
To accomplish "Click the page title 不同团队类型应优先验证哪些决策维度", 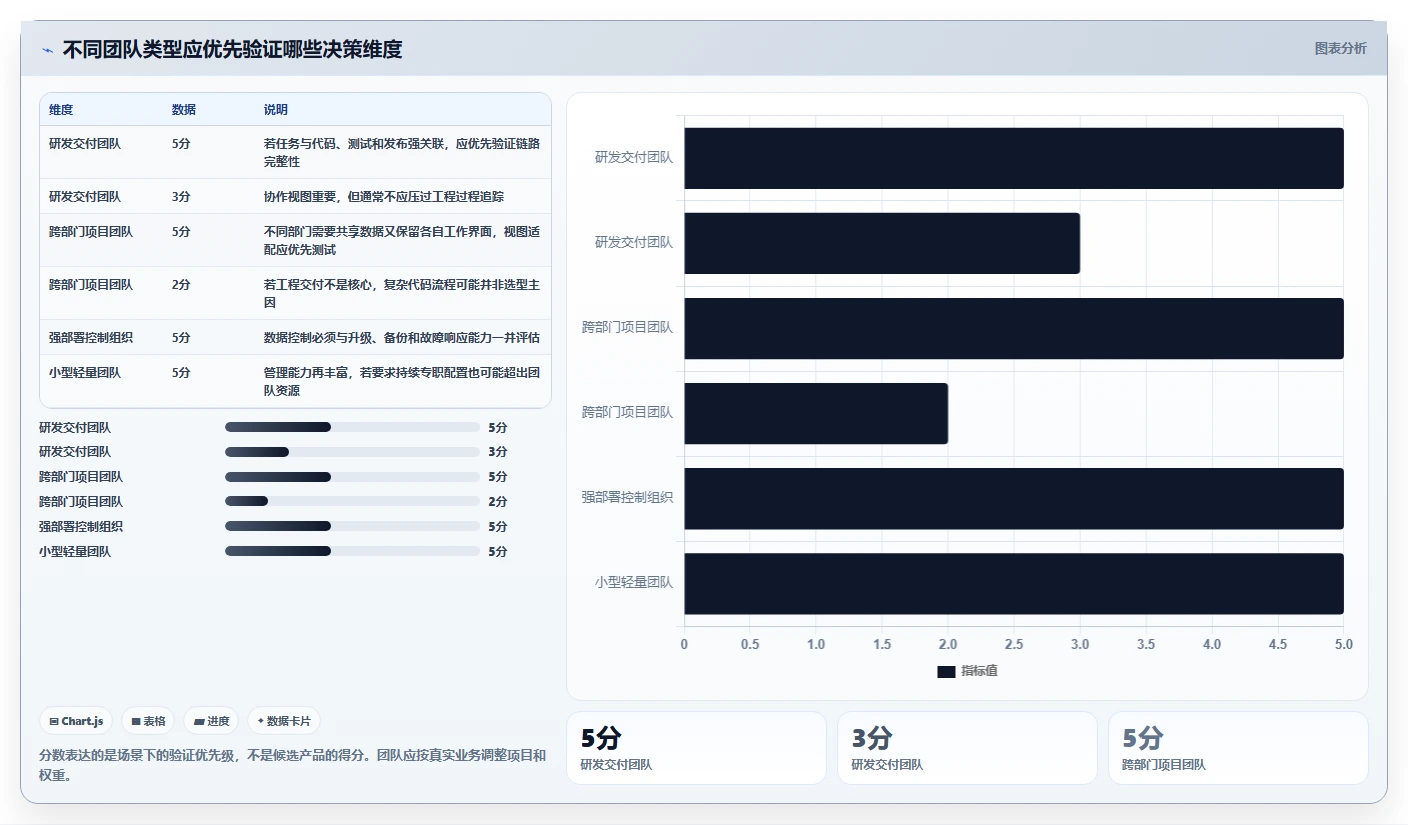I will (232, 49).
